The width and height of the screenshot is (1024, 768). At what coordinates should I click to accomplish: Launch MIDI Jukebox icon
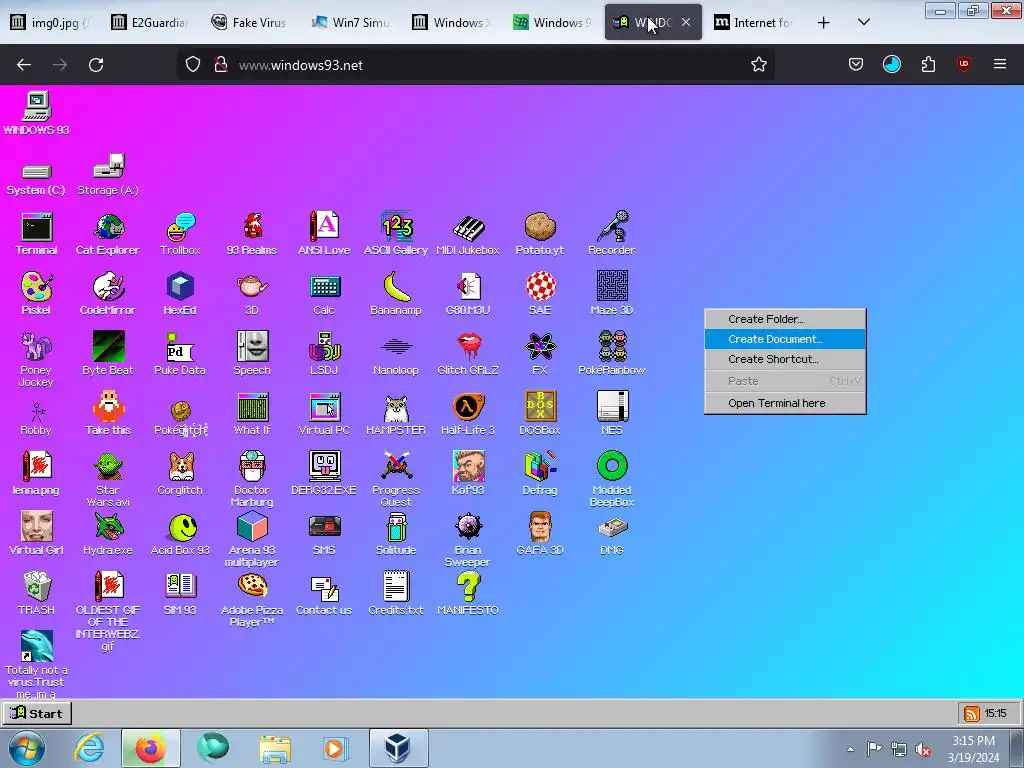click(468, 233)
